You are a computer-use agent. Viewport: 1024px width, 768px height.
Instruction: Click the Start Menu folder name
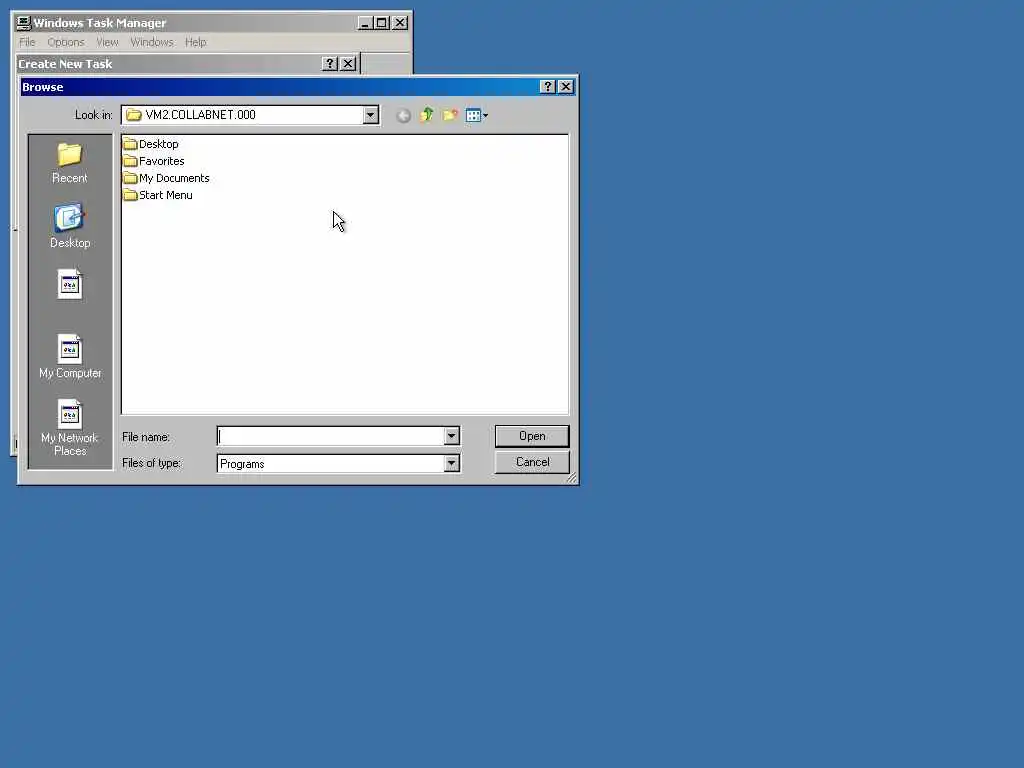(165, 195)
